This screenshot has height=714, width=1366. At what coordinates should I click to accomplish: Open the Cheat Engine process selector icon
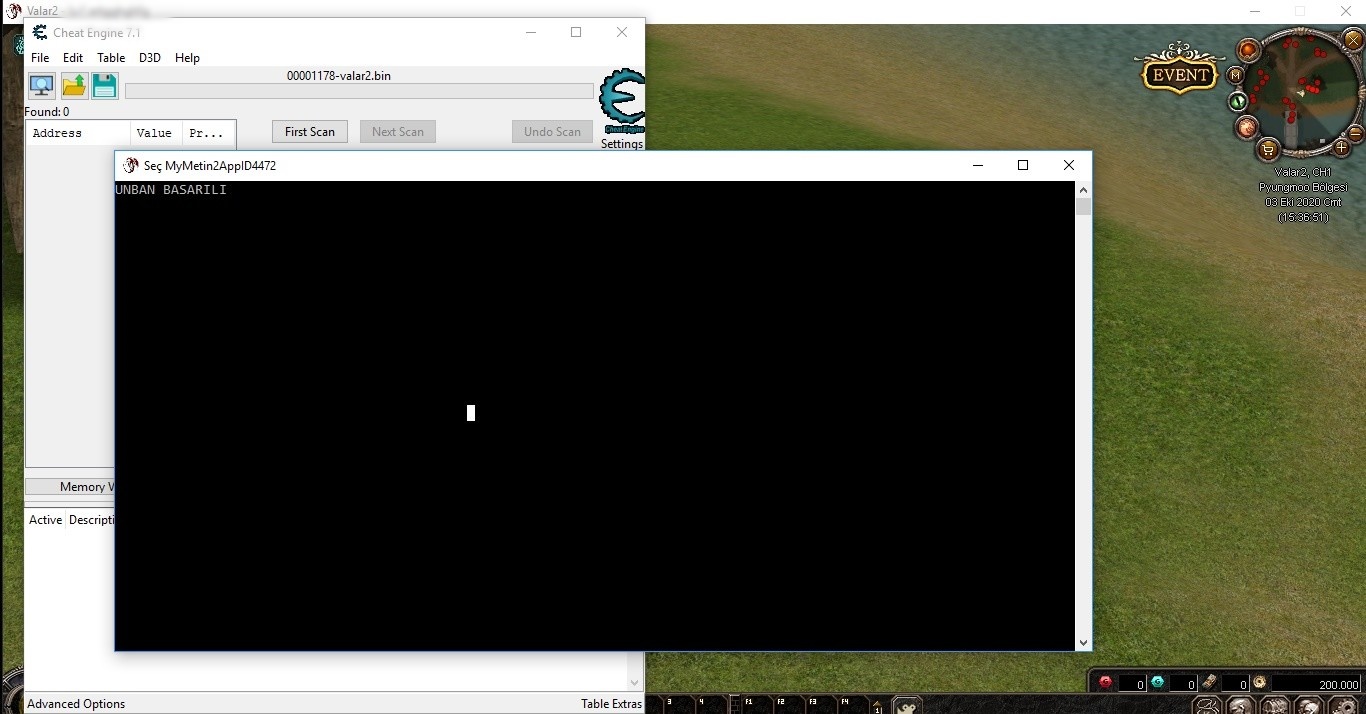point(41,85)
